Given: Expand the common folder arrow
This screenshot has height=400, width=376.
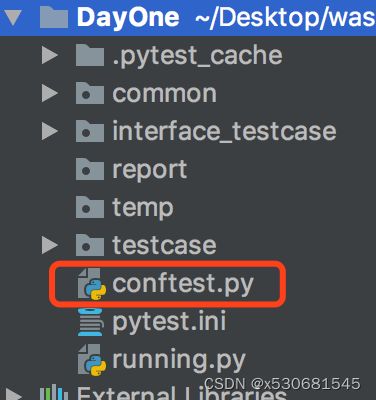Looking at the screenshot, I should [50, 94].
